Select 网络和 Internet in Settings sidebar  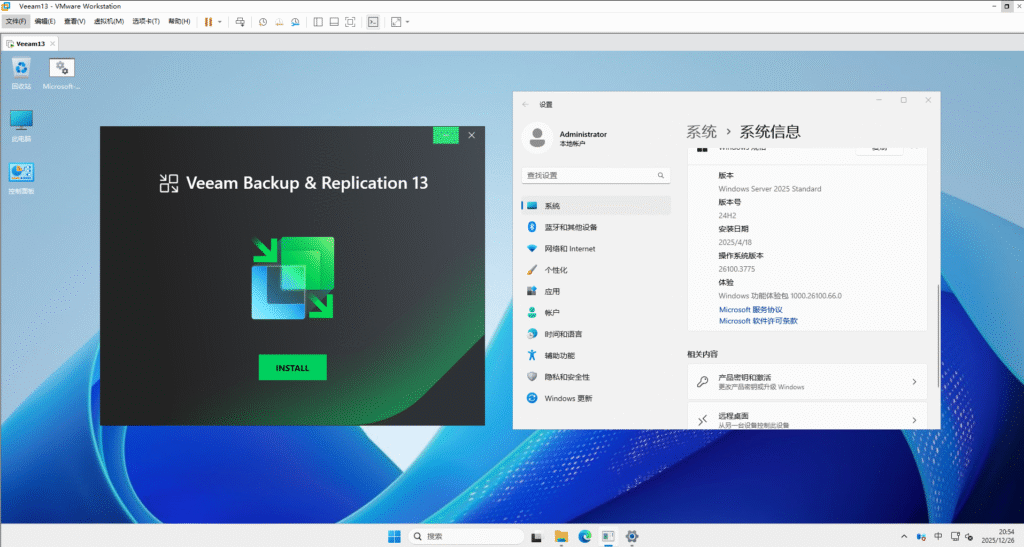[569, 248]
